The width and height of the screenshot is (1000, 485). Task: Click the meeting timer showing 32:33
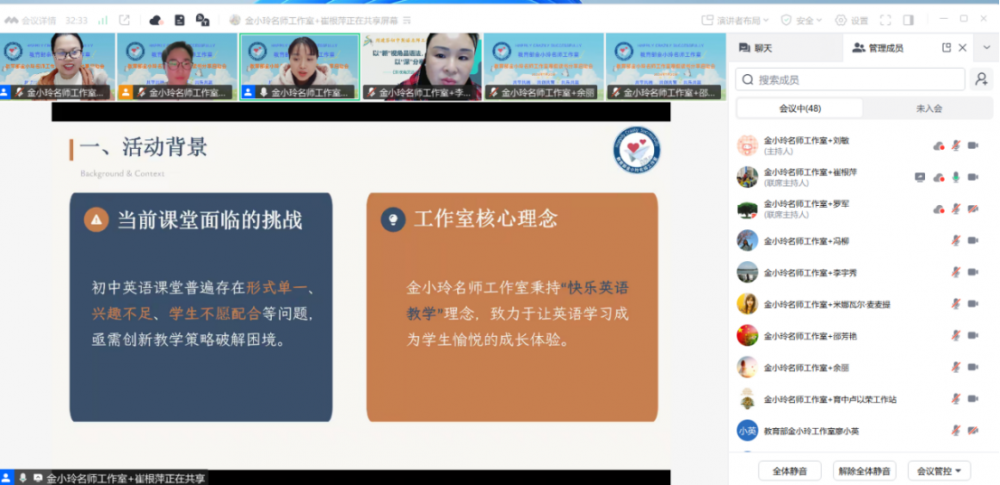(x=75, y=20)
